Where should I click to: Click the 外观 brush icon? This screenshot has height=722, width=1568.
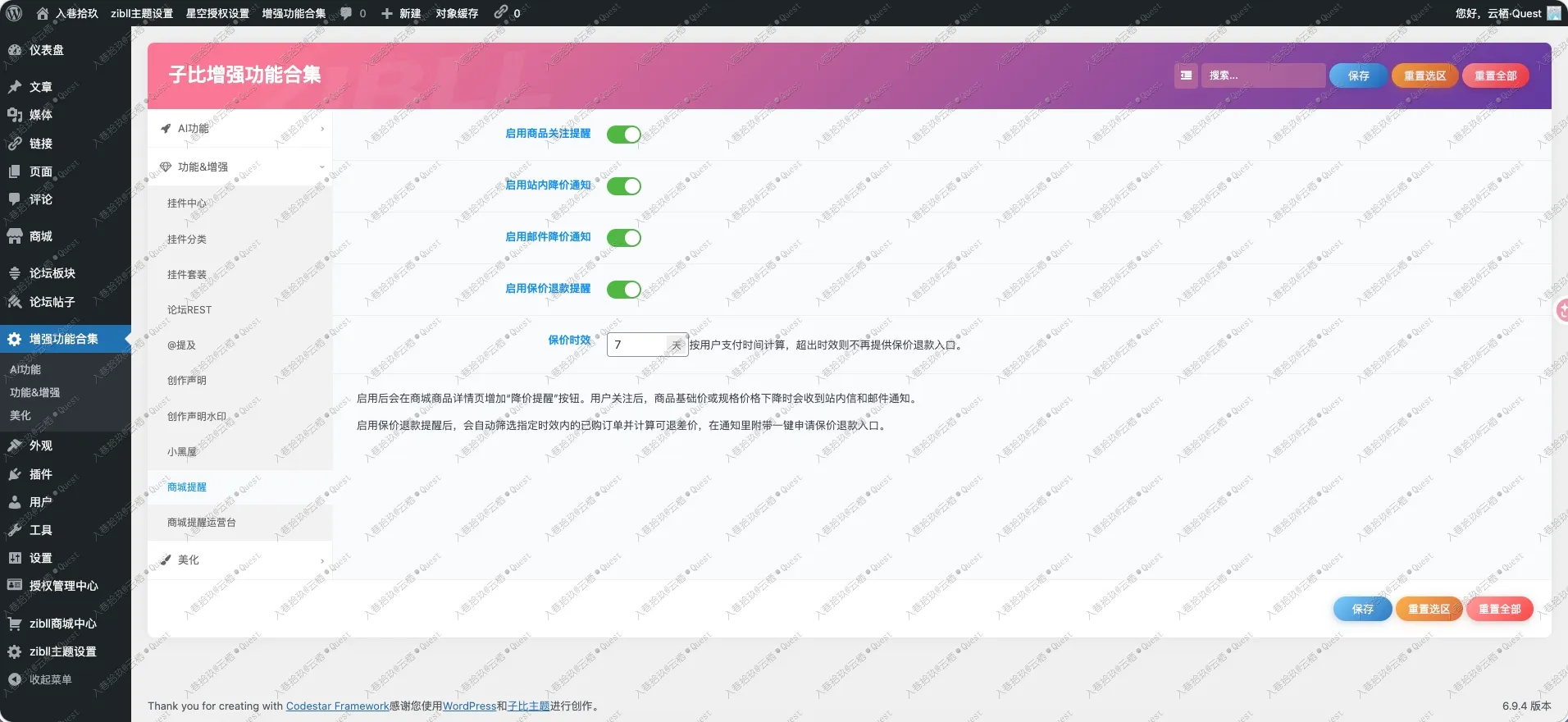tap(15, 446)
